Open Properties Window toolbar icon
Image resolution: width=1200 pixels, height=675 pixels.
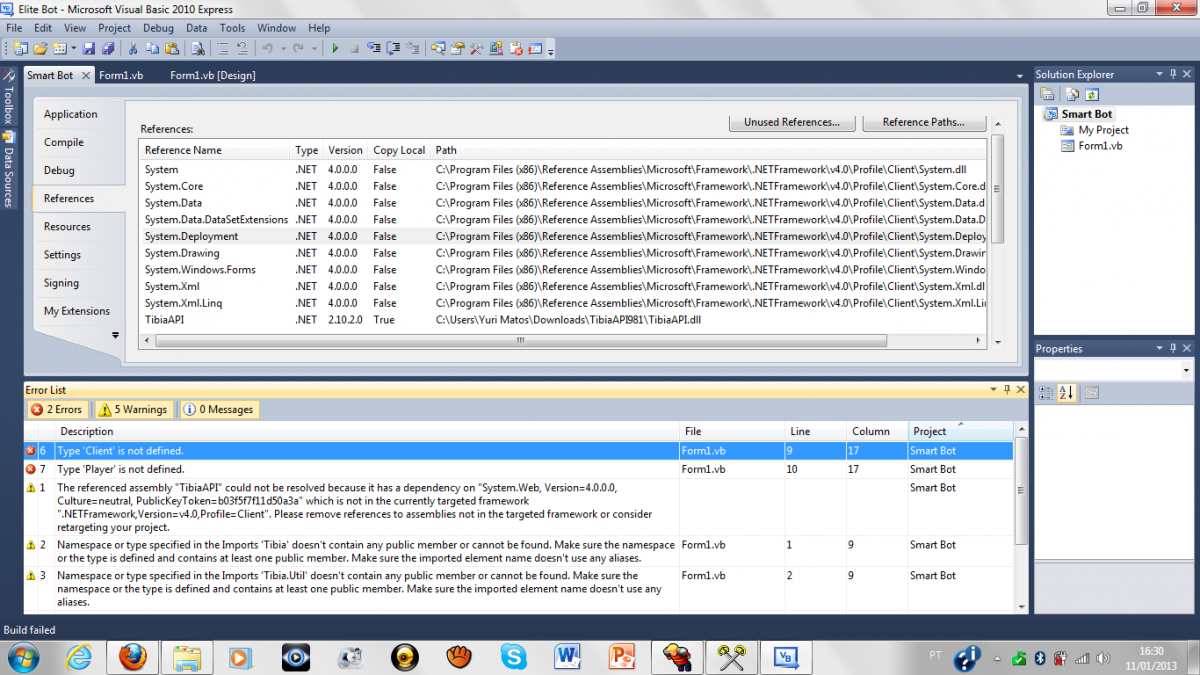click(457, 48)
